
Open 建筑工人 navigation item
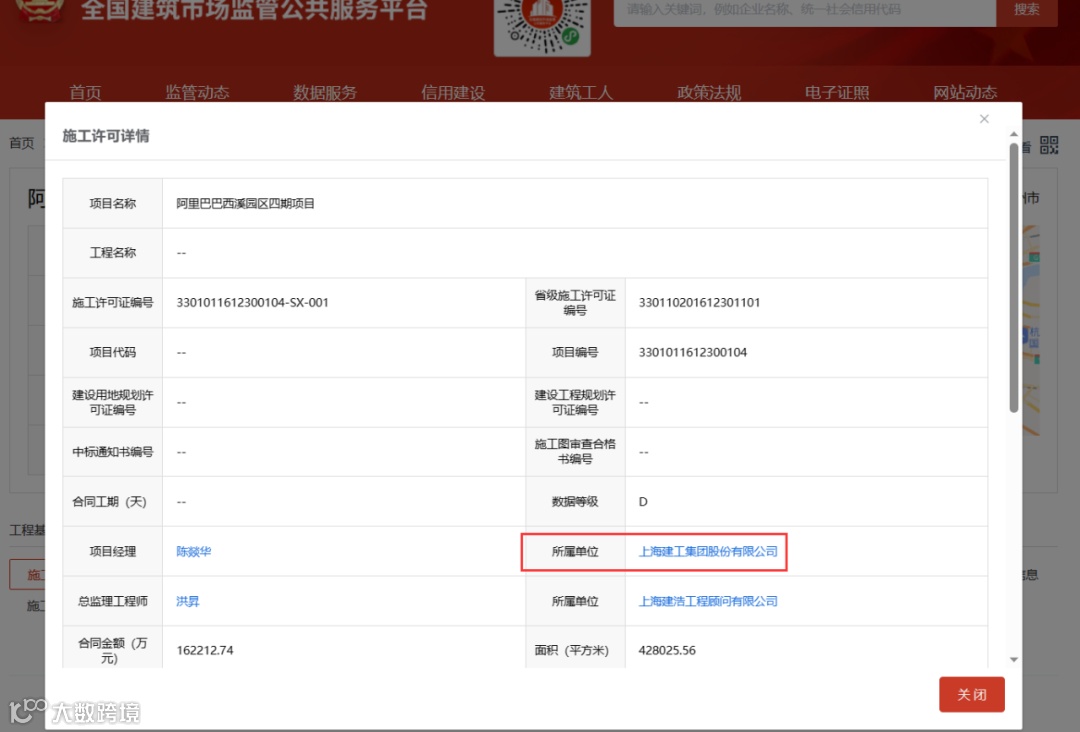click(581, 92)
